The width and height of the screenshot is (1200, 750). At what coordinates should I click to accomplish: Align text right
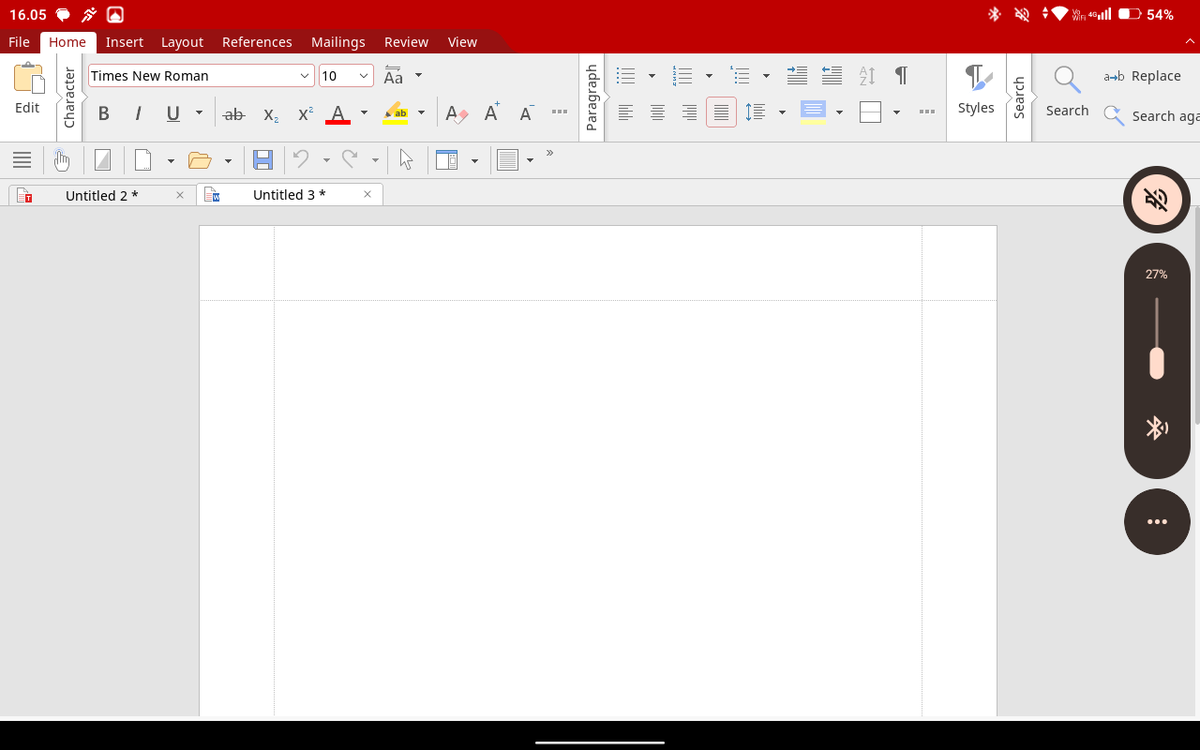tap(690, 112)
